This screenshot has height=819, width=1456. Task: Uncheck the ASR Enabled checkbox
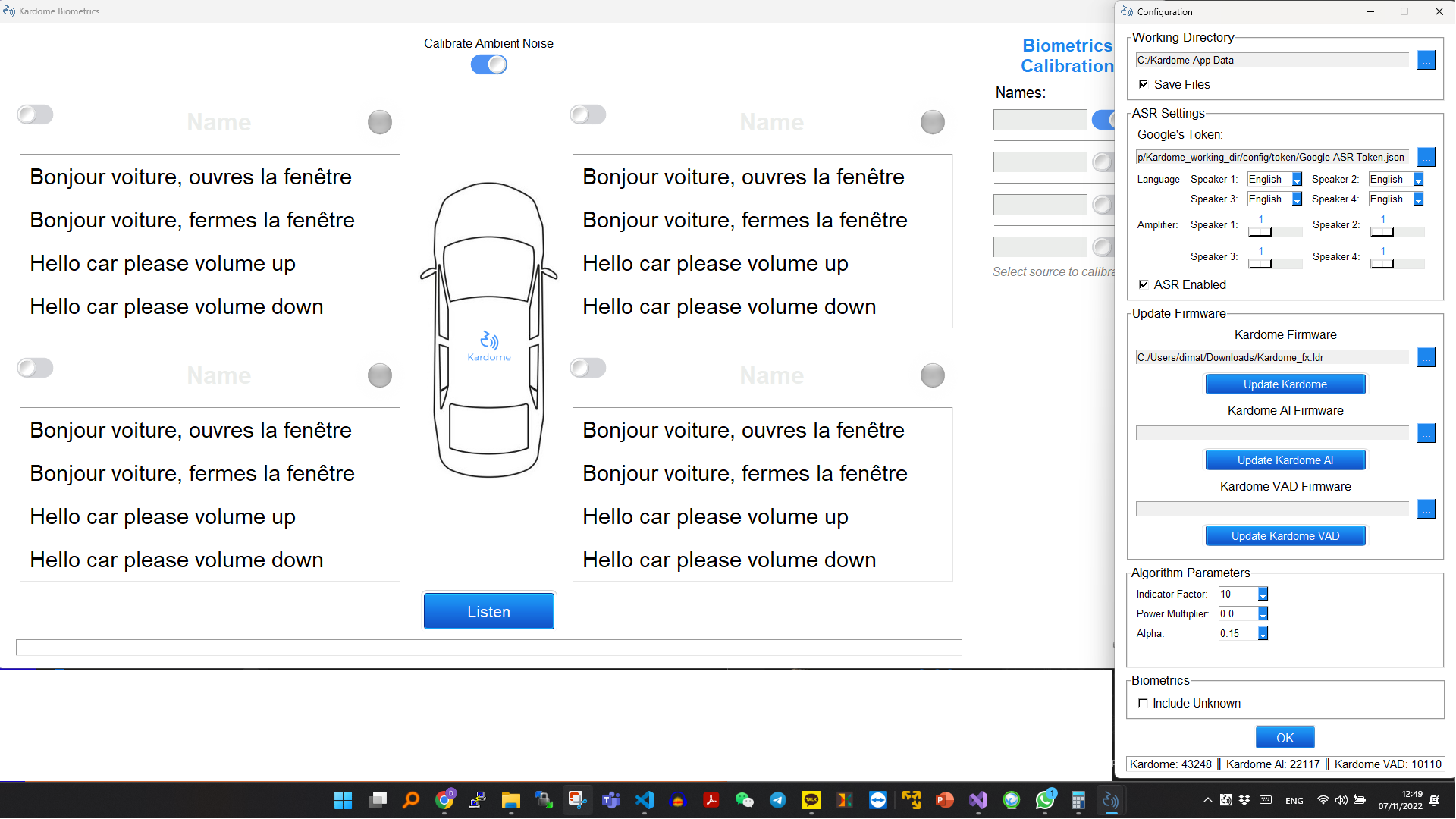1144,284
